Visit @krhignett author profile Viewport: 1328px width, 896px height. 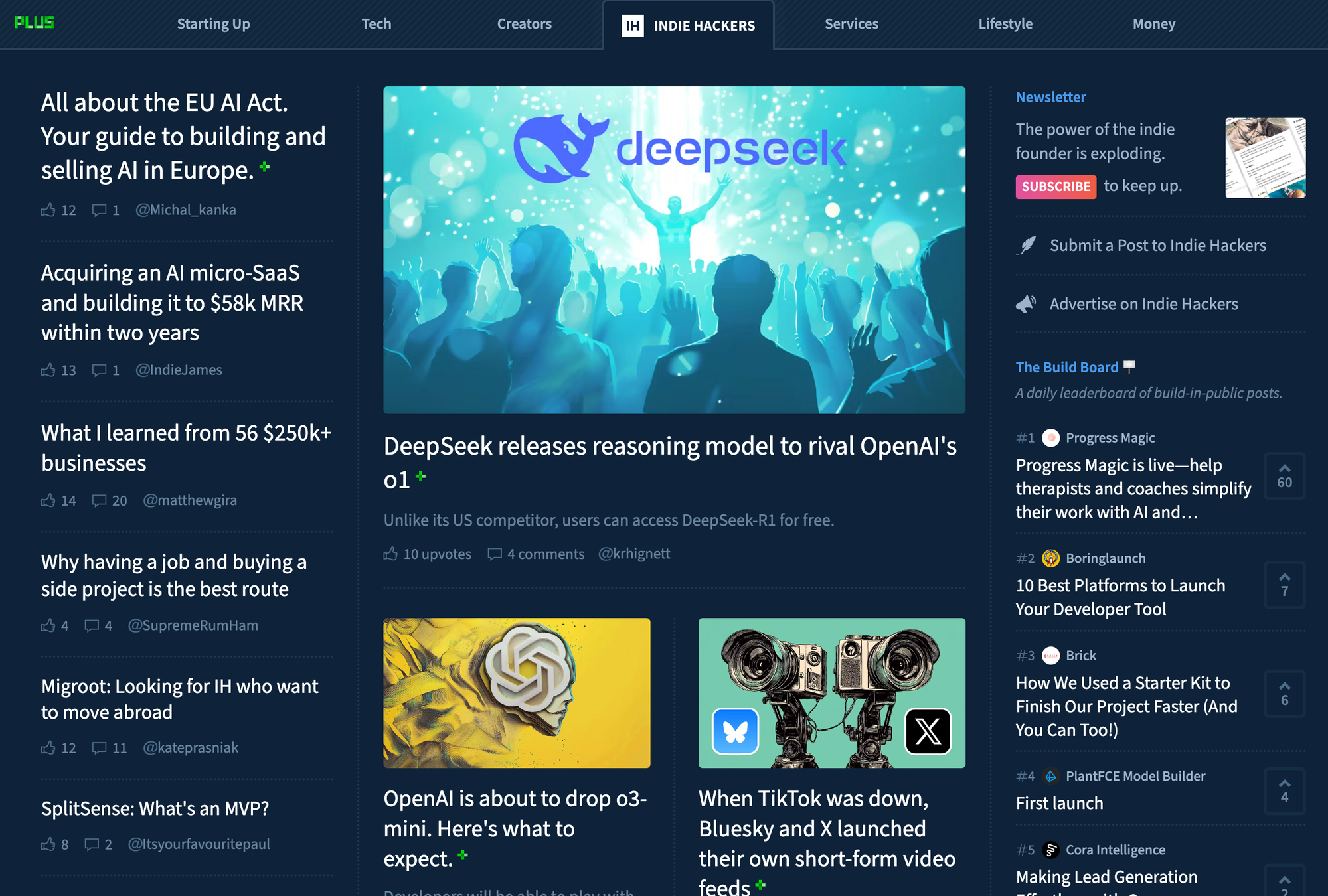[634, 554]
